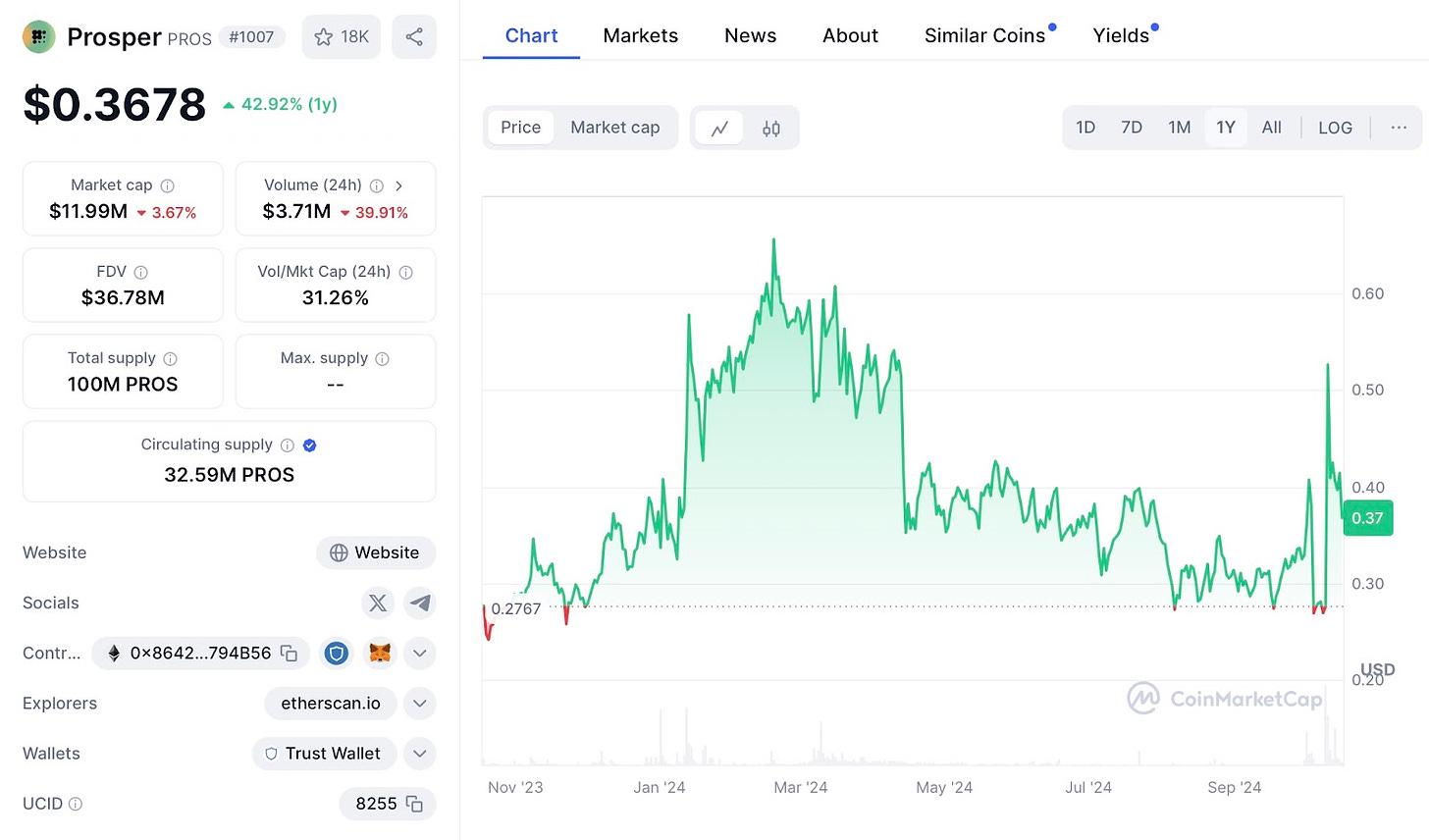Open Volume (24h) info icon
The height and width of the screenshot is (840, 1429).
click(377, 185)
